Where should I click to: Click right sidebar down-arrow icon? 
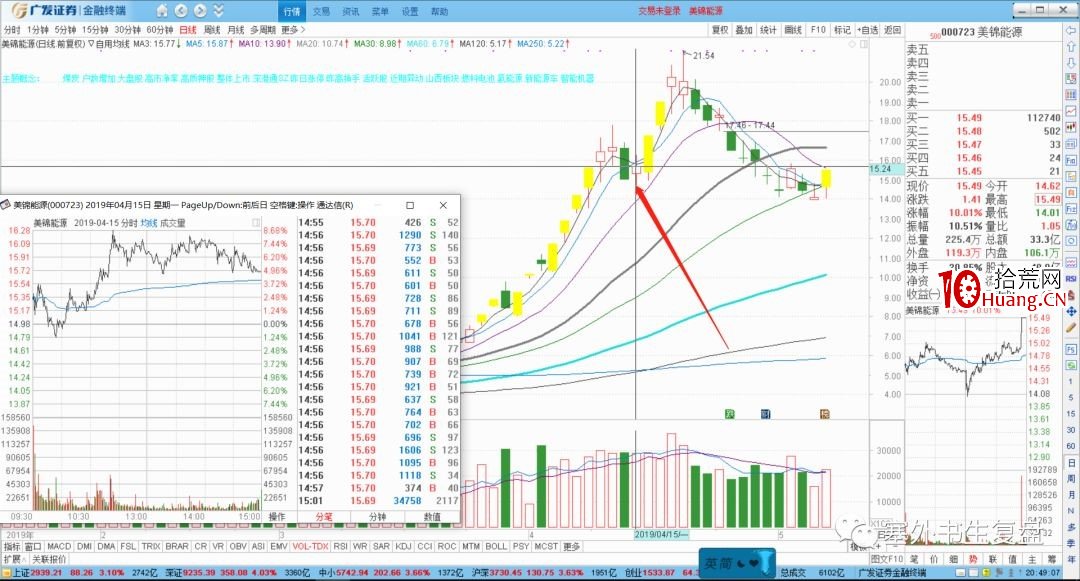1071,63
